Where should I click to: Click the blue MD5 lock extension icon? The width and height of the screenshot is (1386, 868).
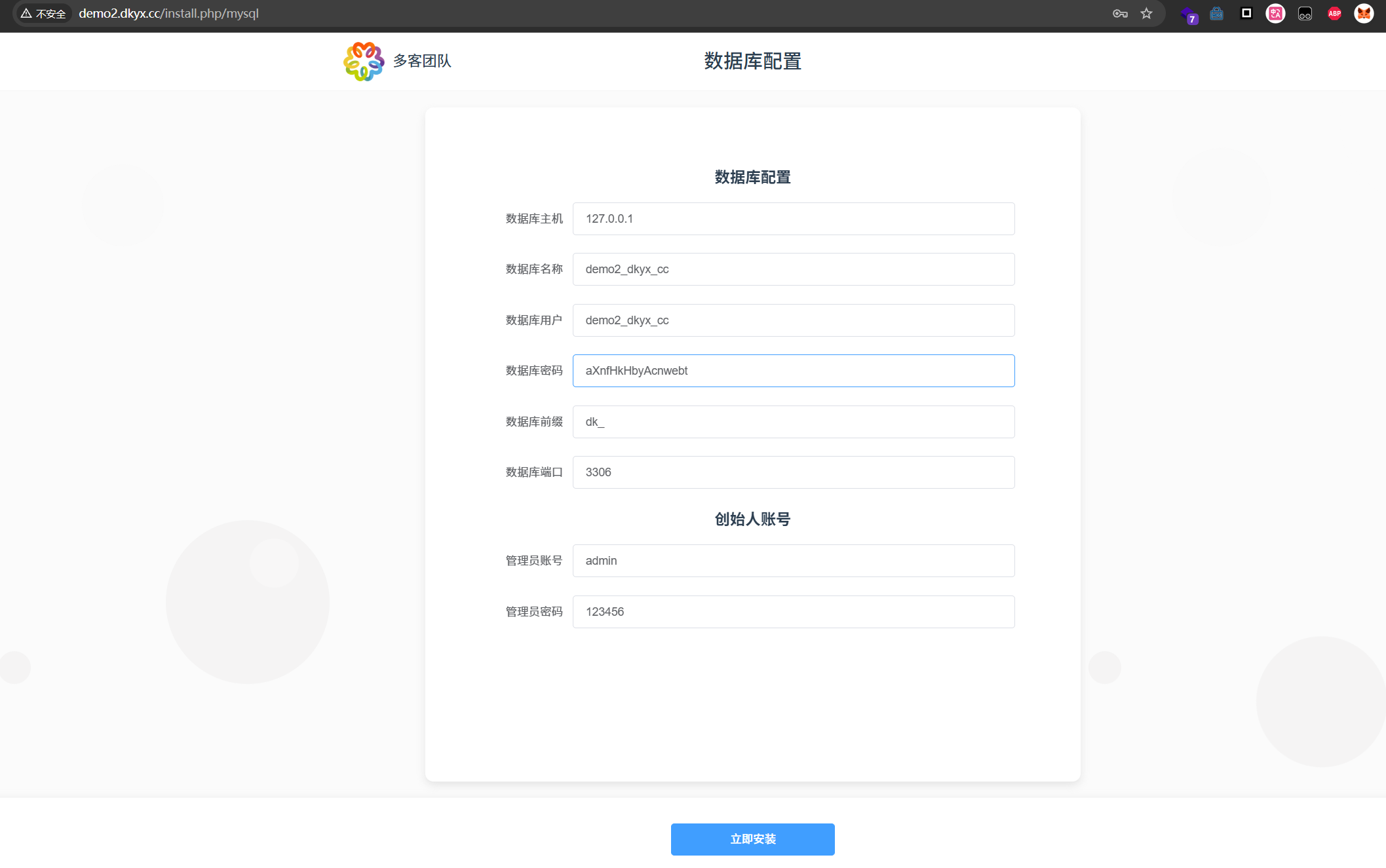[x=1217, y=13]
